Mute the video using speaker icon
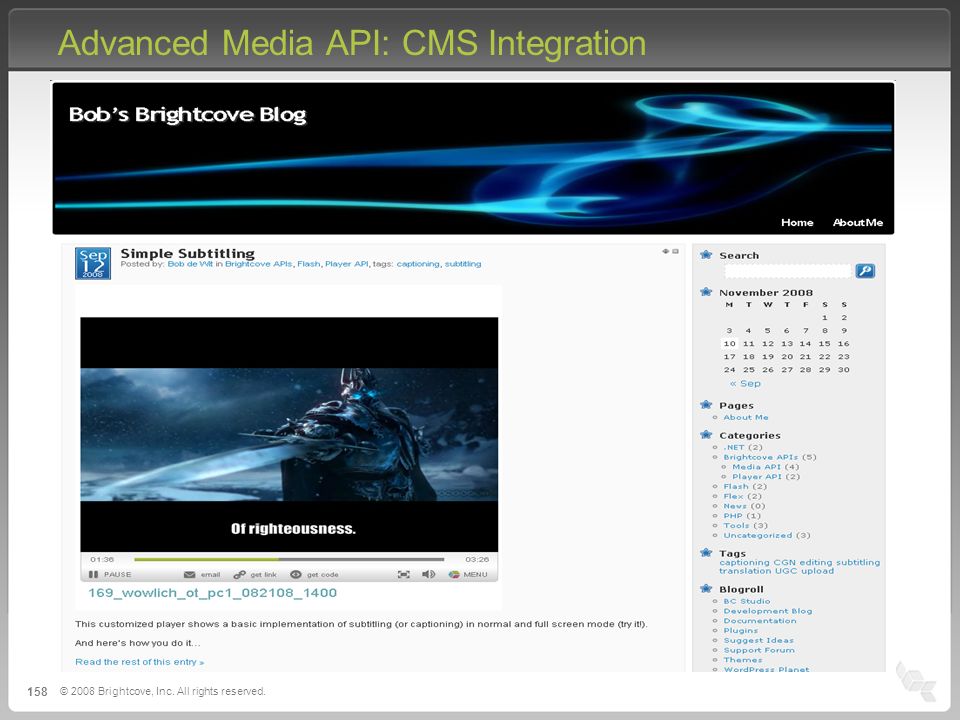Screen dimensions: 960x720 [429, 574]
